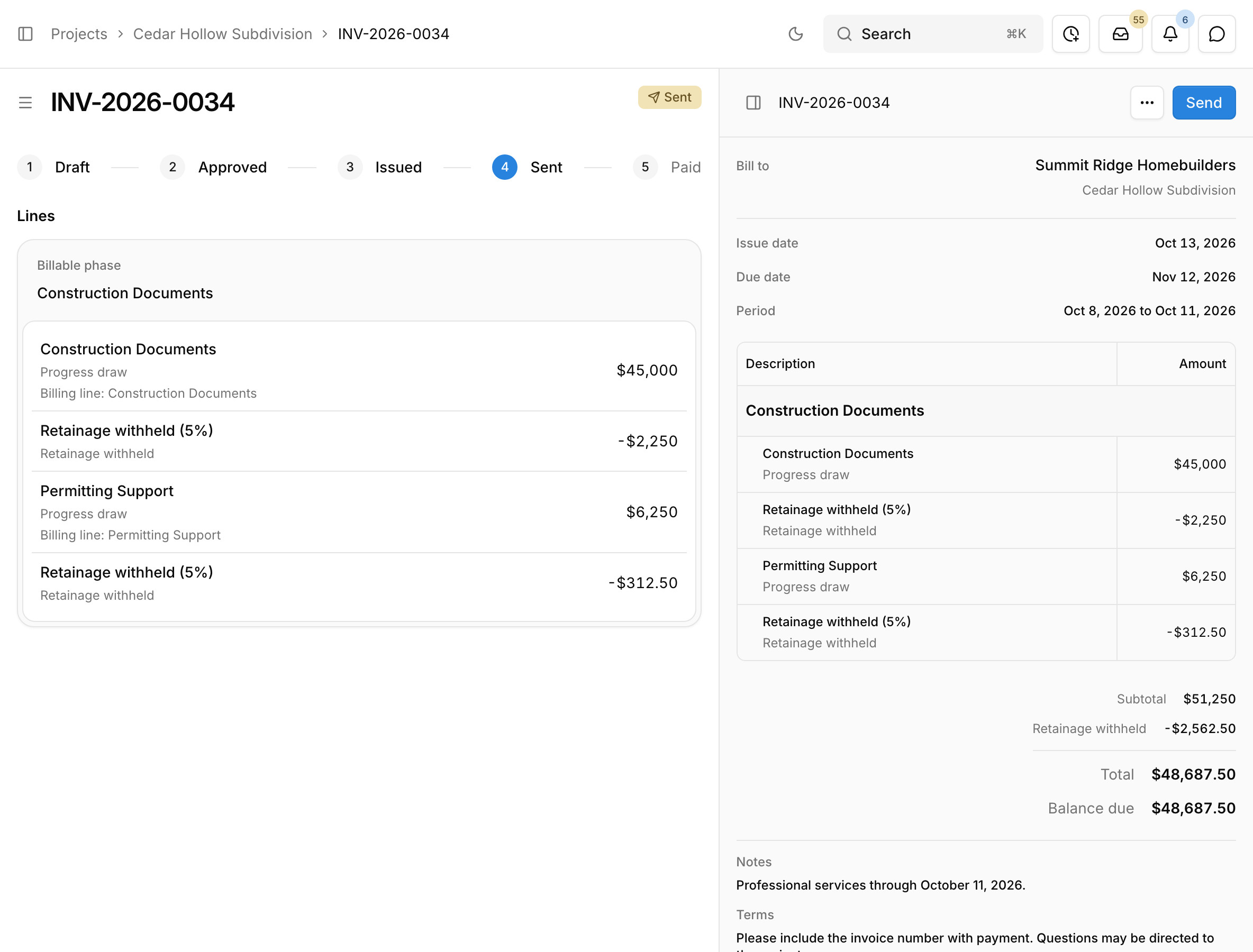Select the Draft step
The image size is (1253, 952).
(54, 167)
